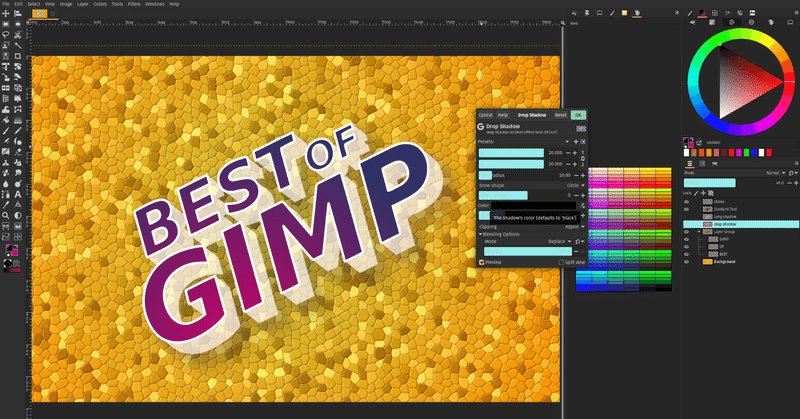800x419 pixels.
Task: Switch to the Channels tab
Action: (702, 163)
